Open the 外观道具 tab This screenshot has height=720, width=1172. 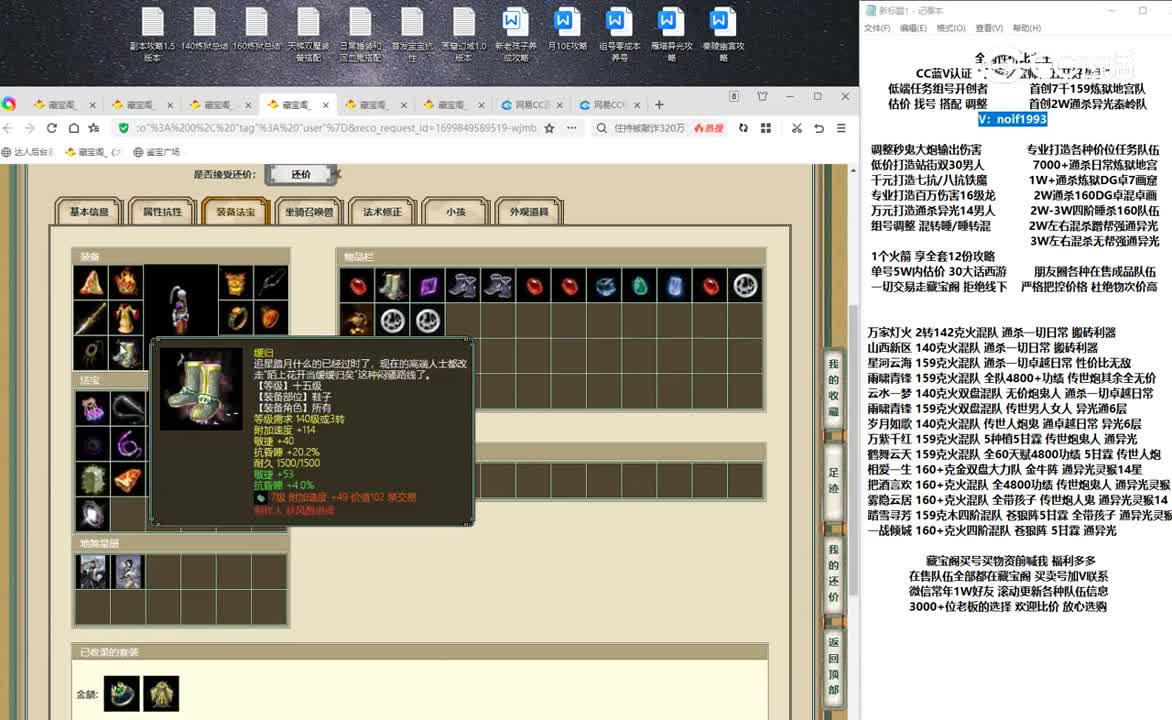pos(528,212)
